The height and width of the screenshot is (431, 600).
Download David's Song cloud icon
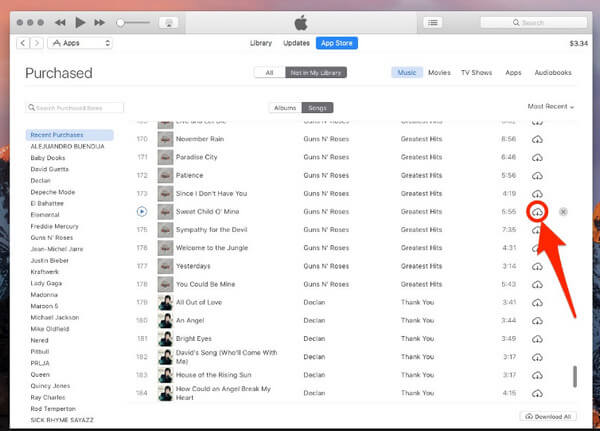pyautogui.click(x=537, y=357)
